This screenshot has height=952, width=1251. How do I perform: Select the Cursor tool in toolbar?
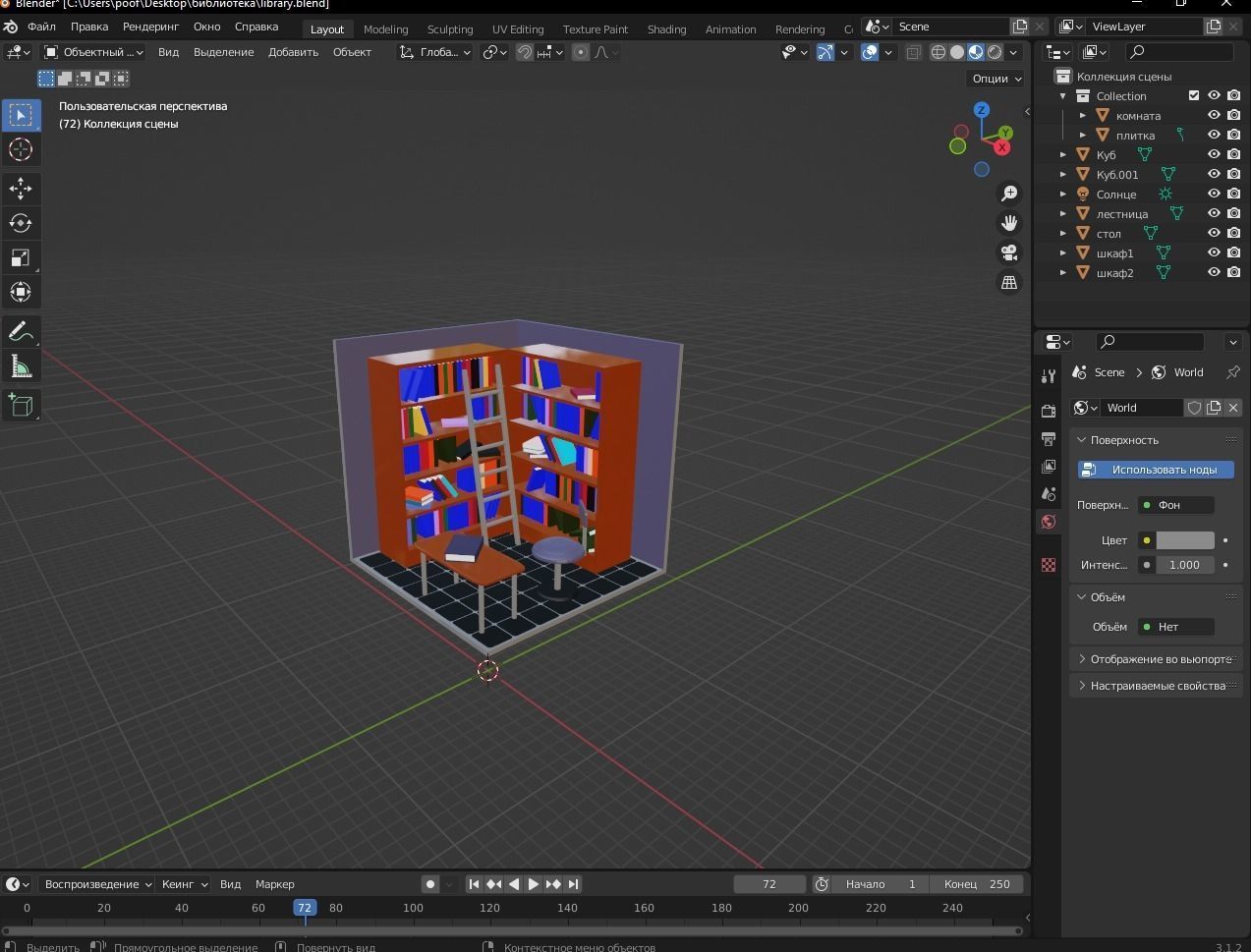[x=21, y=149]
